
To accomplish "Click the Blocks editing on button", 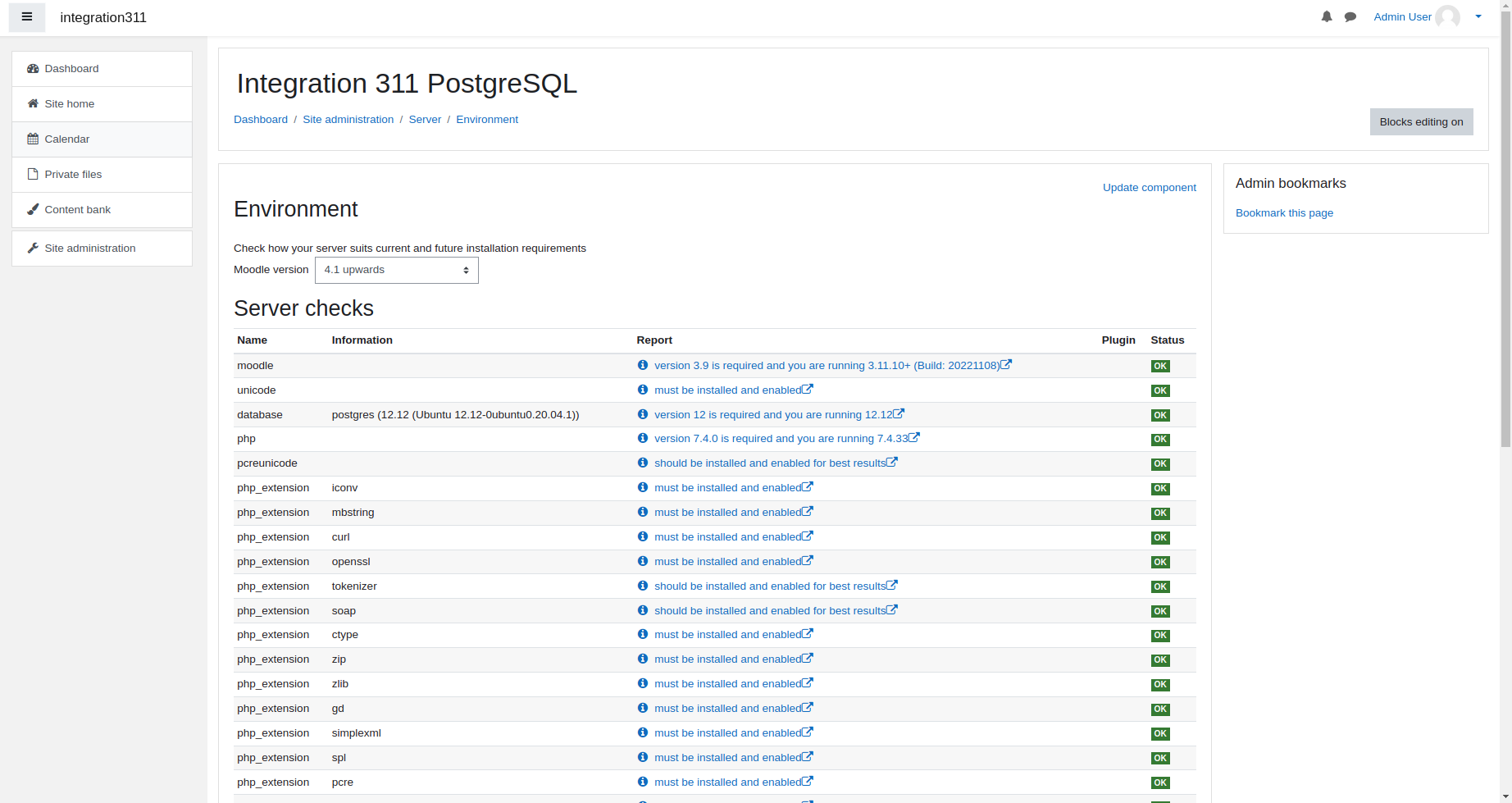I will coord(1421,121).
